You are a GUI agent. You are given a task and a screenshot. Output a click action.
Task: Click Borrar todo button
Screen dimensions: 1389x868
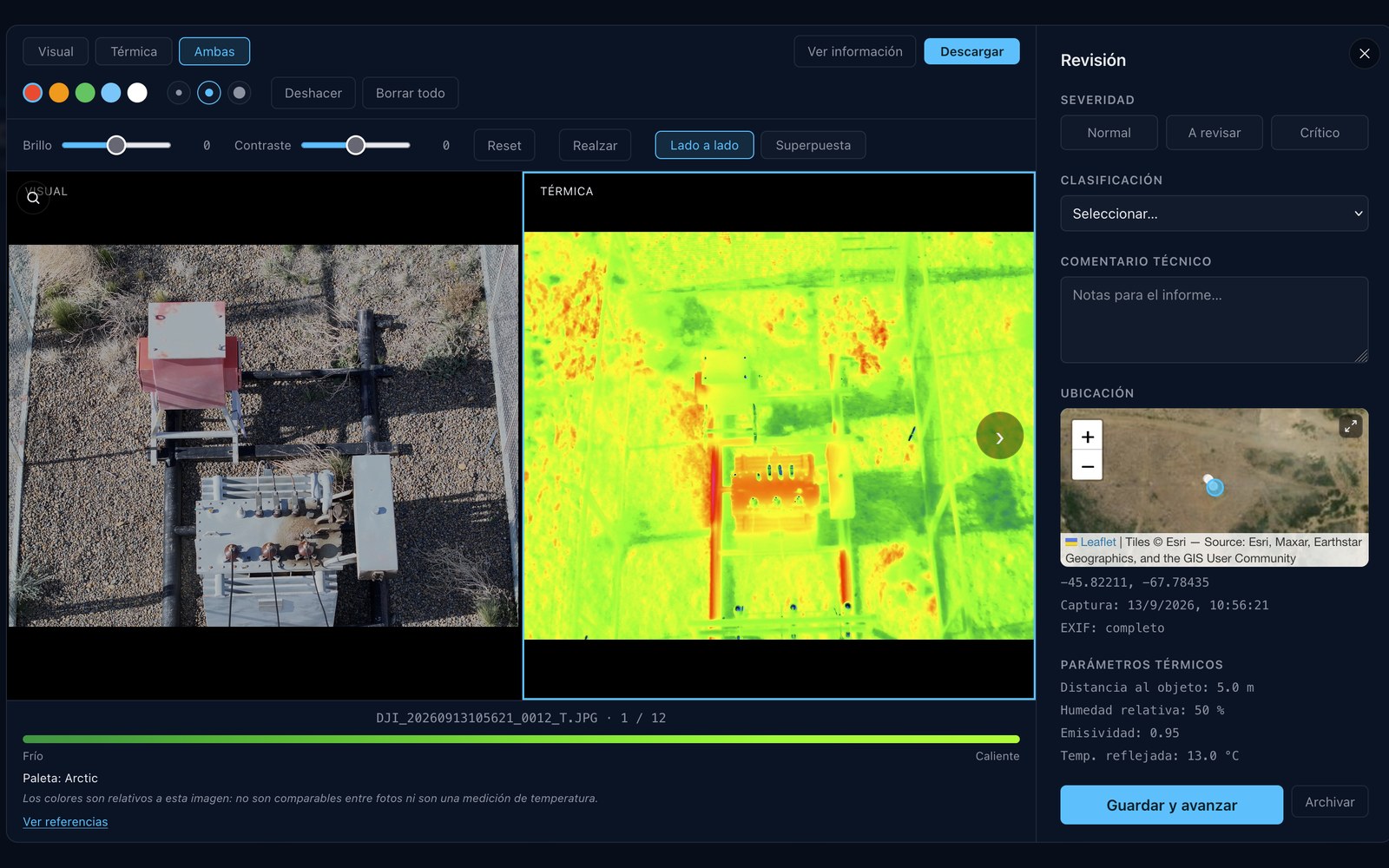(x=411, y=93)
